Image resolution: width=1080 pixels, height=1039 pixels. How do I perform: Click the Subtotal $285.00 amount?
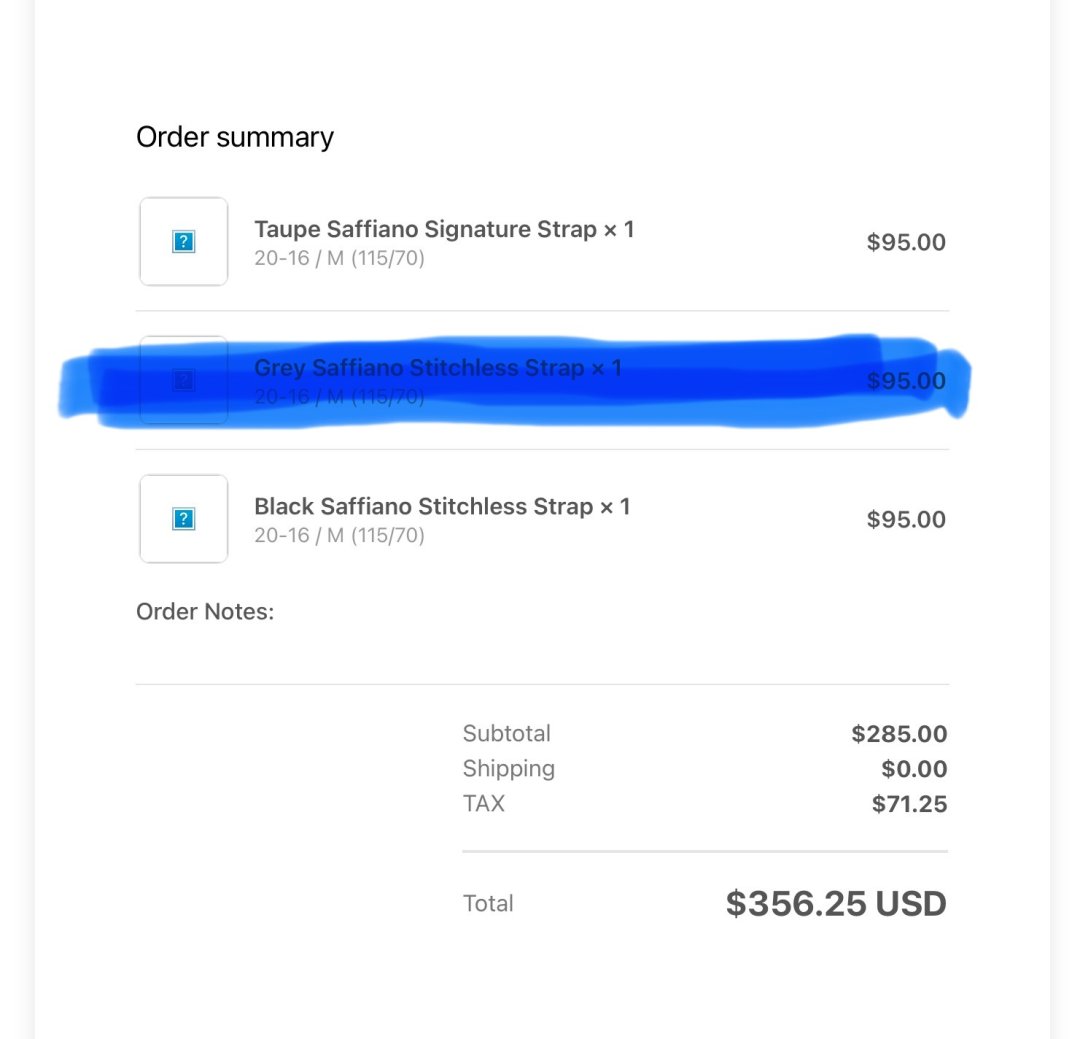coord(899,734)
